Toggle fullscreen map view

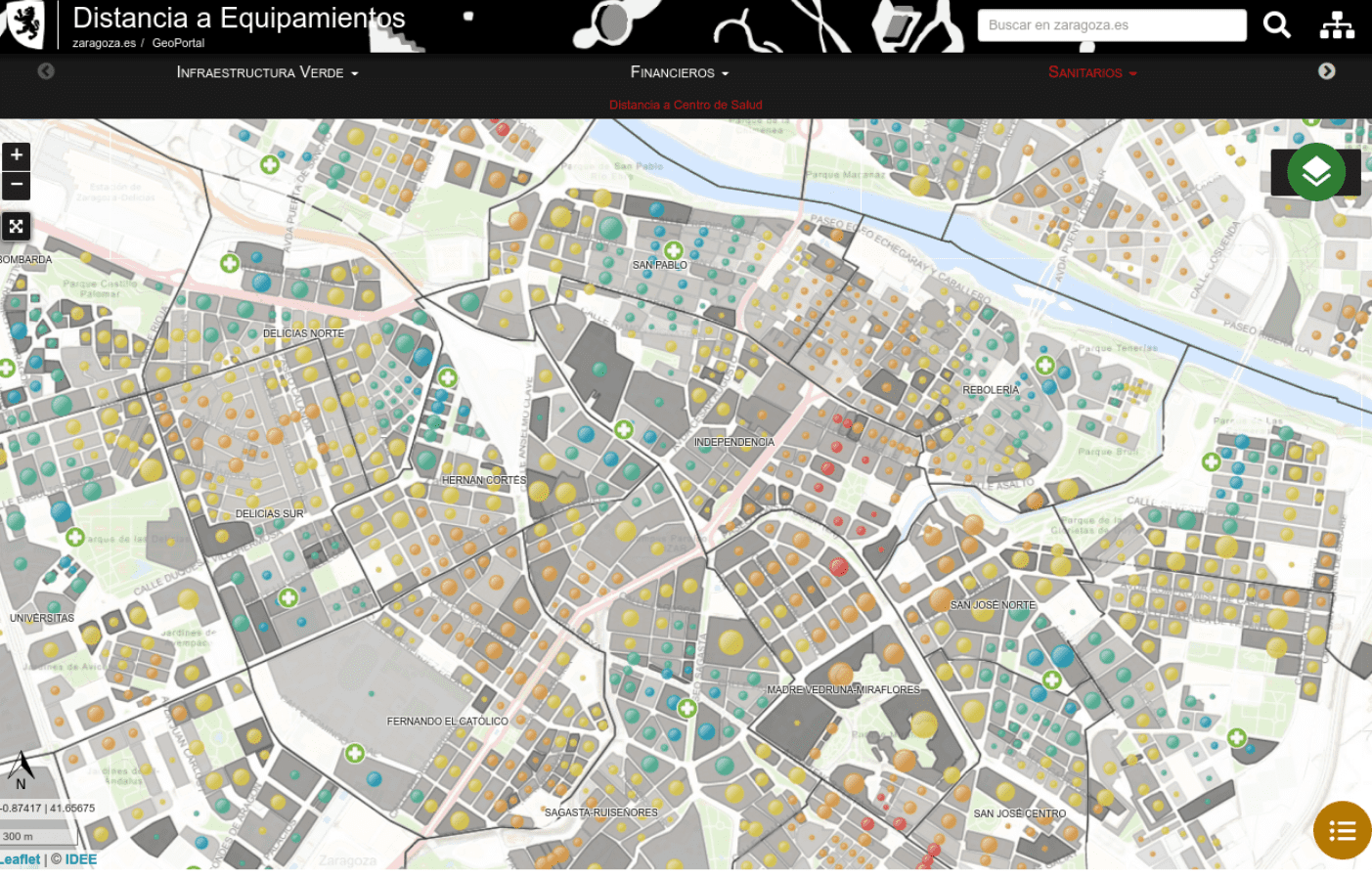coord(17,227)
